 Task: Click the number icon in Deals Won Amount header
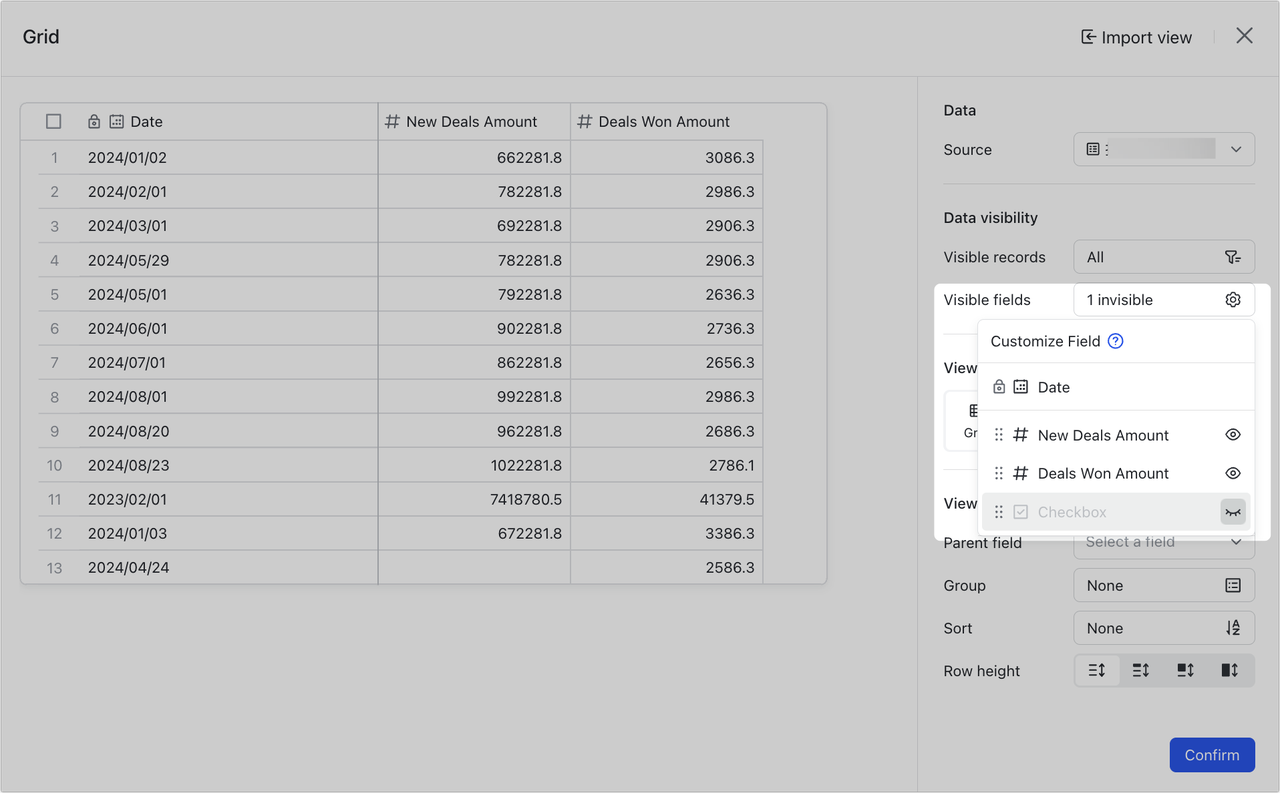click(585, 121)
